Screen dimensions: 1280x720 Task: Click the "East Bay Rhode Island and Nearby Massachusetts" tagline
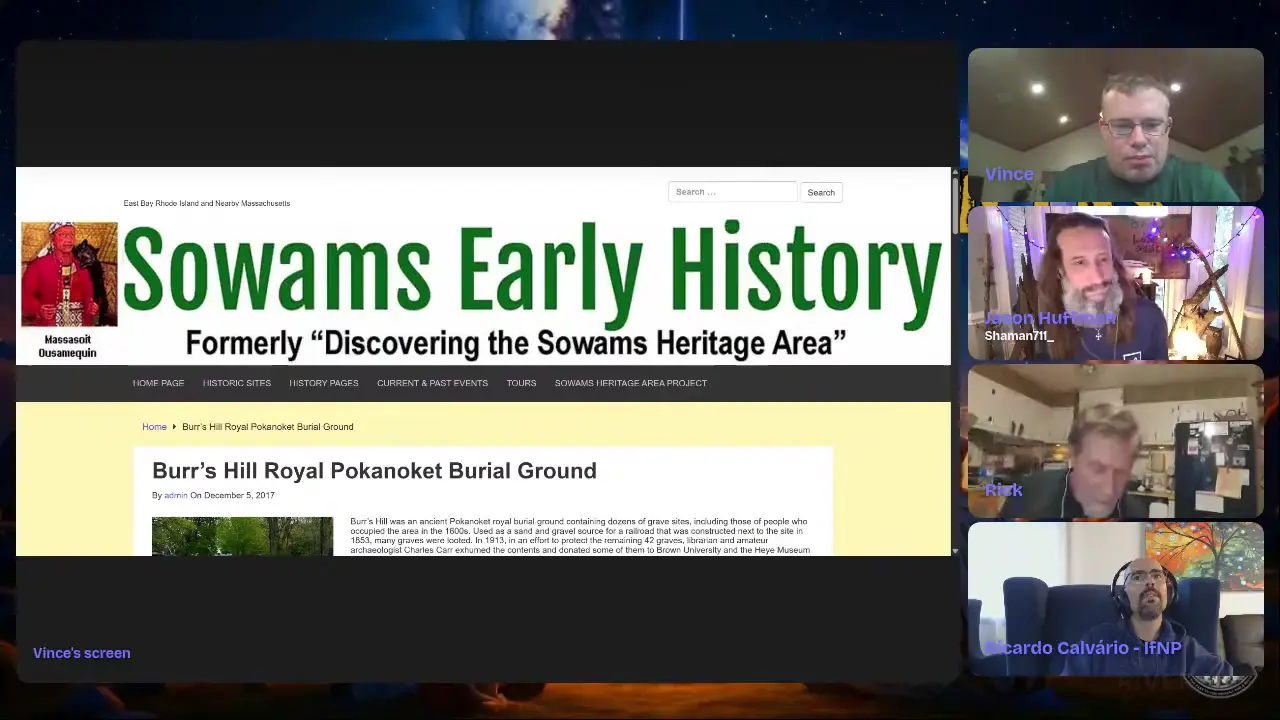click(x=207, y=203)
